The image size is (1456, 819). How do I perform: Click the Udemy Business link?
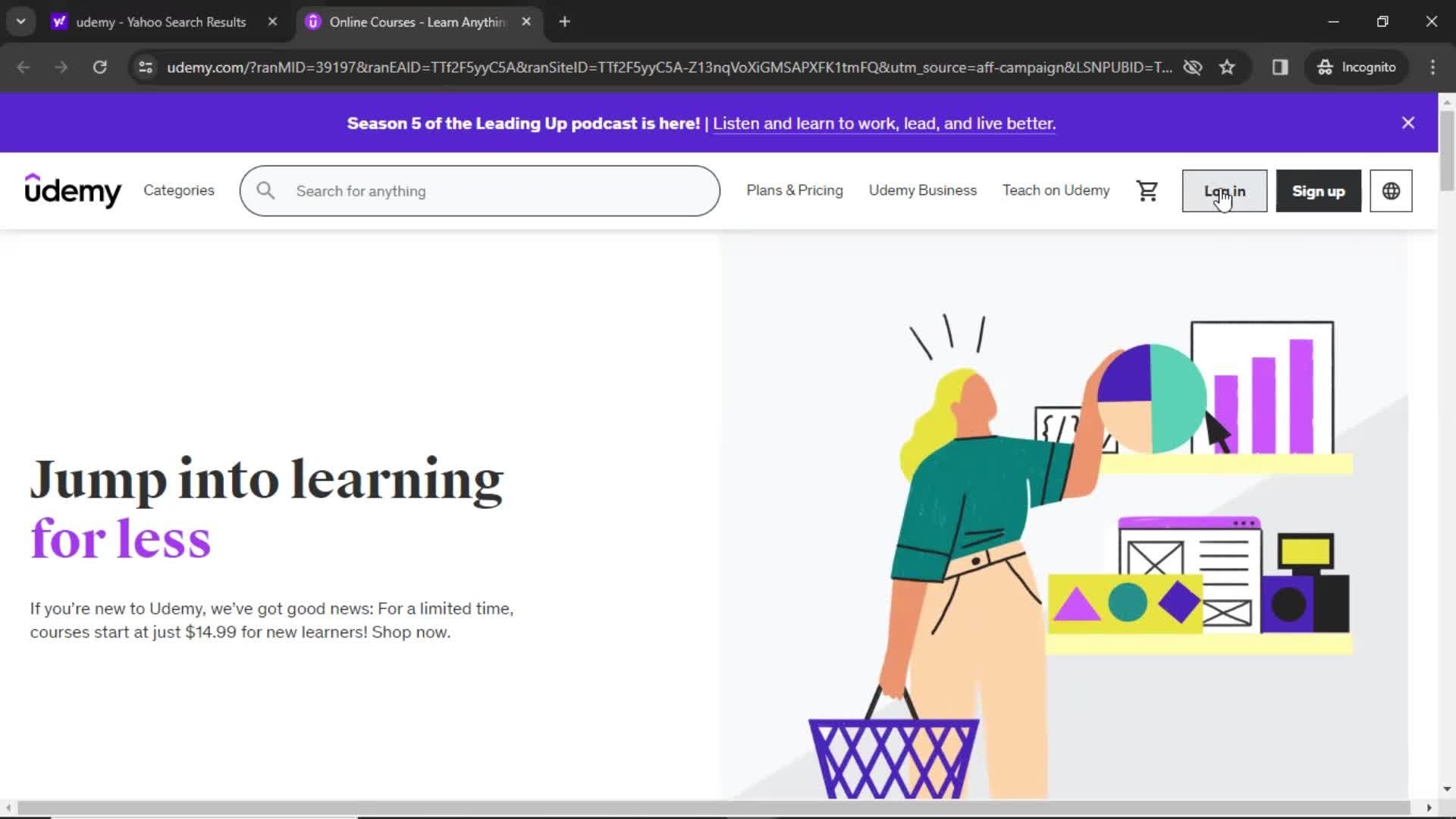point(922,190)
